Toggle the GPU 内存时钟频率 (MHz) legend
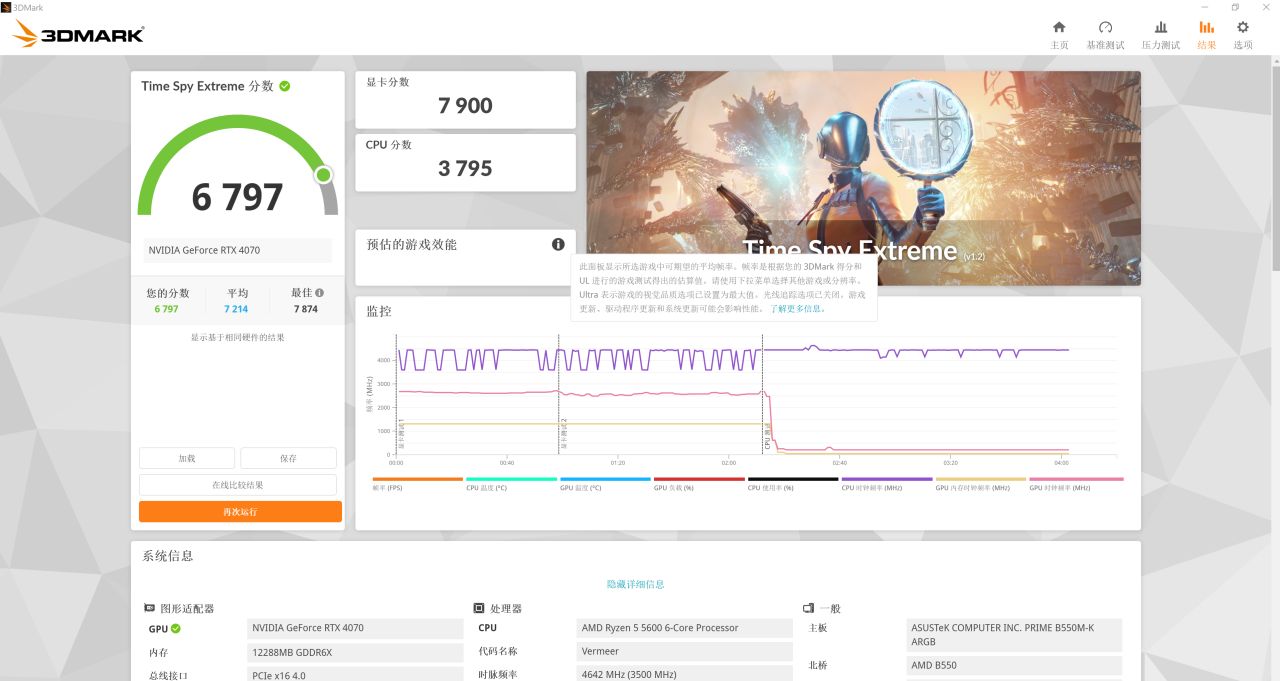 (x=981, y=484)
